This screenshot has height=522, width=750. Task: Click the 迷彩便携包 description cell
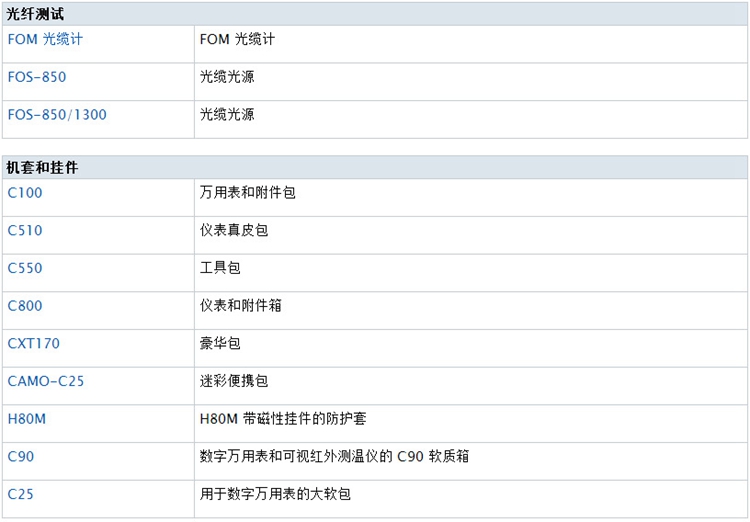point(234,381)
